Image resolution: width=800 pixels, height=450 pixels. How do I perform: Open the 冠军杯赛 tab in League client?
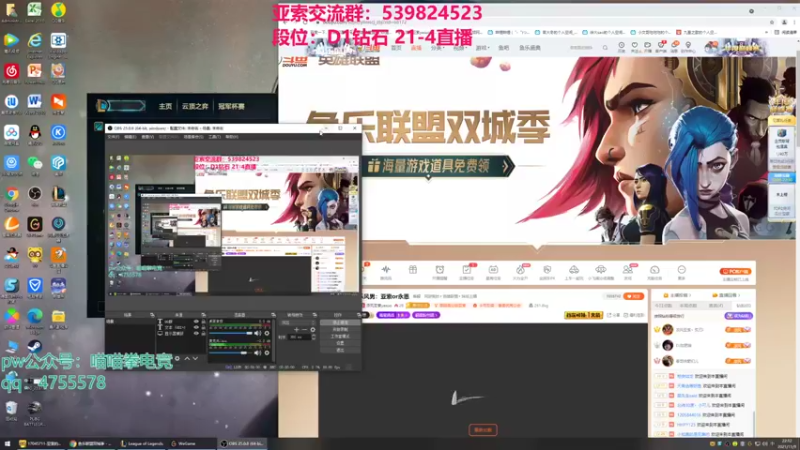point(232,106)
